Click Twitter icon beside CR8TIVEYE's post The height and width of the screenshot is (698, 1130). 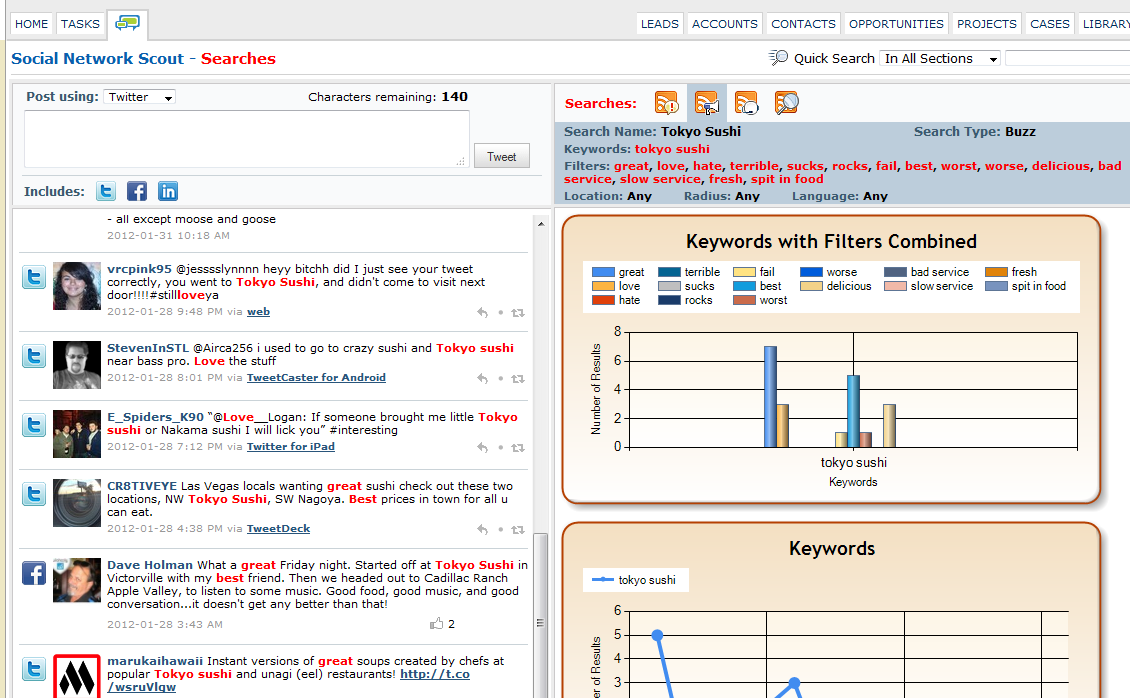pos(34,494)
